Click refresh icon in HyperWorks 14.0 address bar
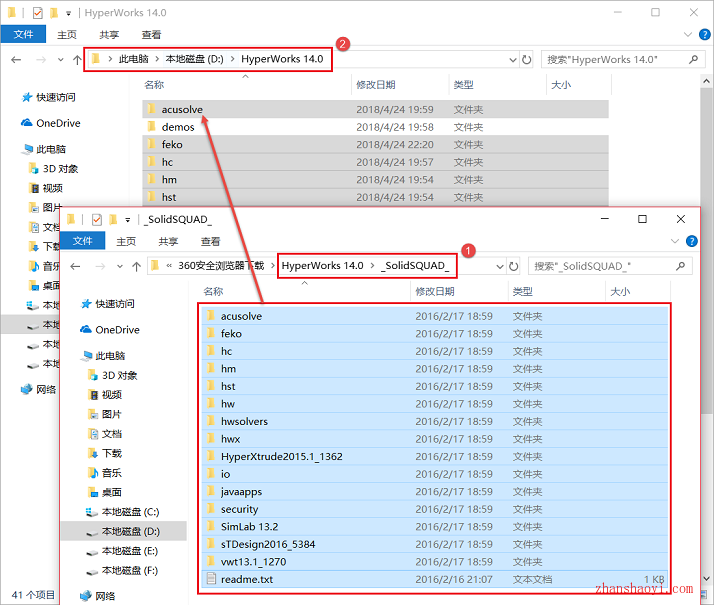 [x=526, y=60]
